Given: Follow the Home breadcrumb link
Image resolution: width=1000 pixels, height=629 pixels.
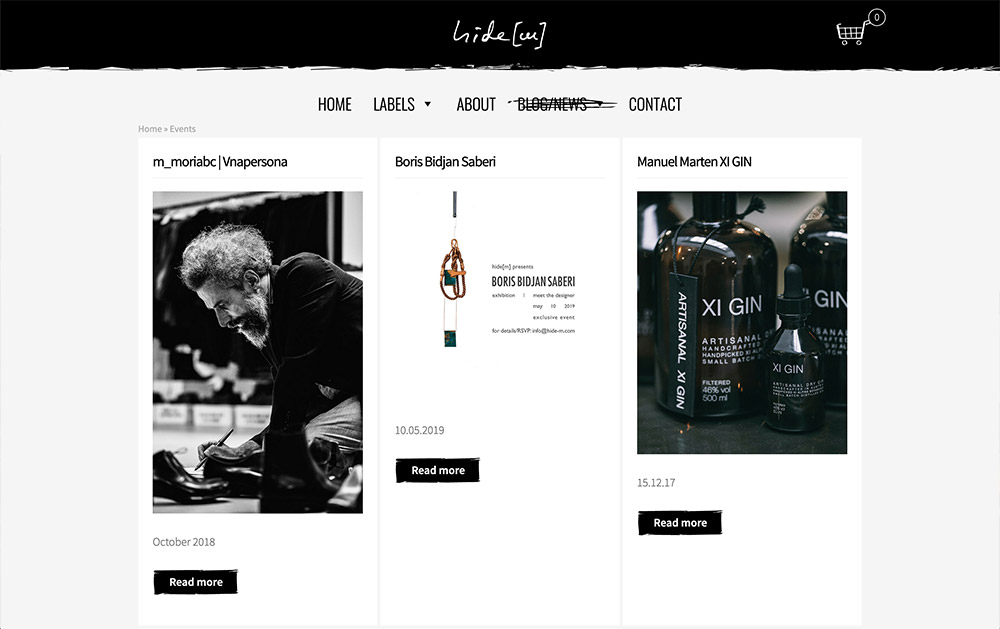Looking at the screenshot, I should (x=150, y=129).
